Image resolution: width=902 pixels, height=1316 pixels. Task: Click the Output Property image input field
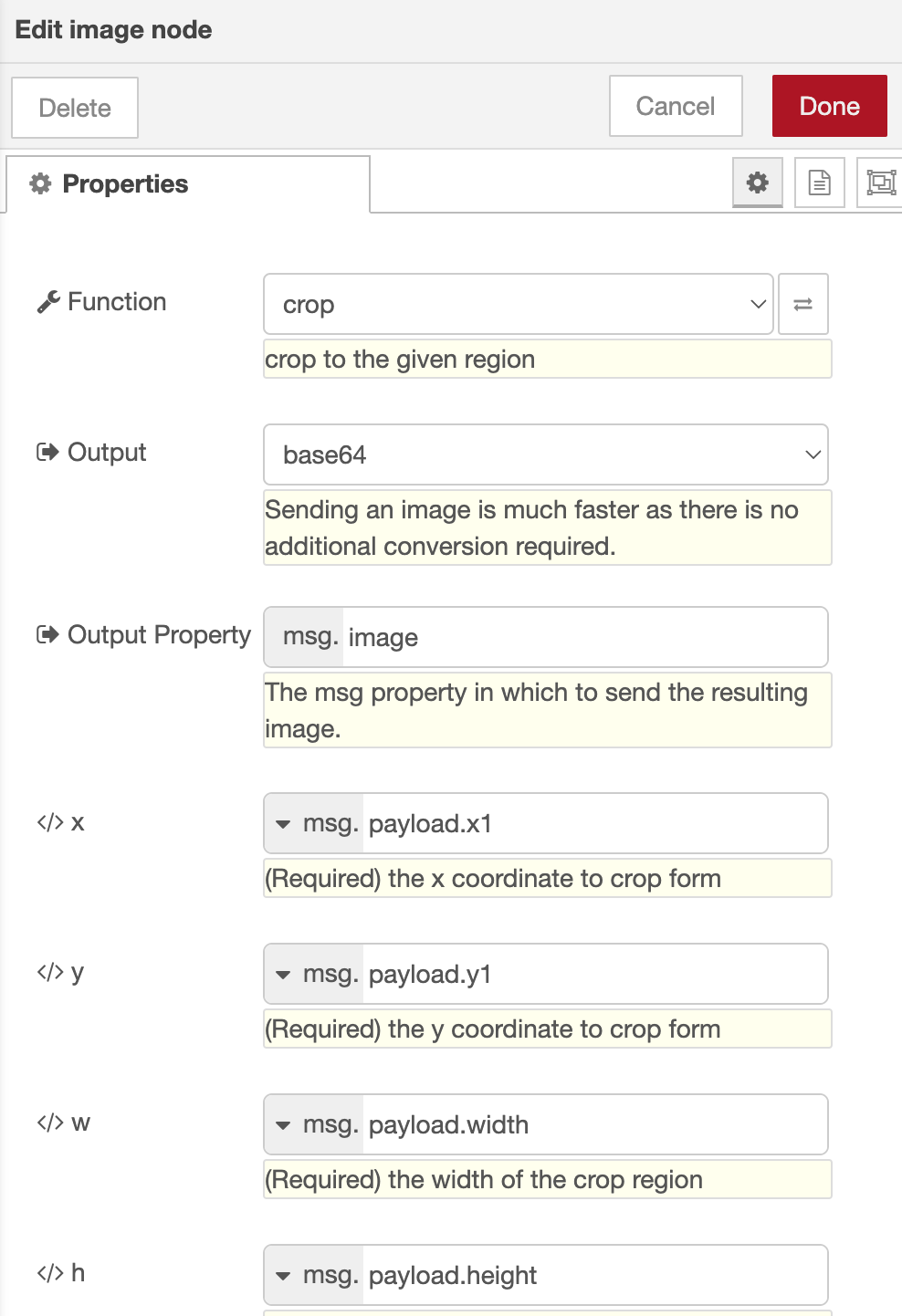tap(584, 637)
